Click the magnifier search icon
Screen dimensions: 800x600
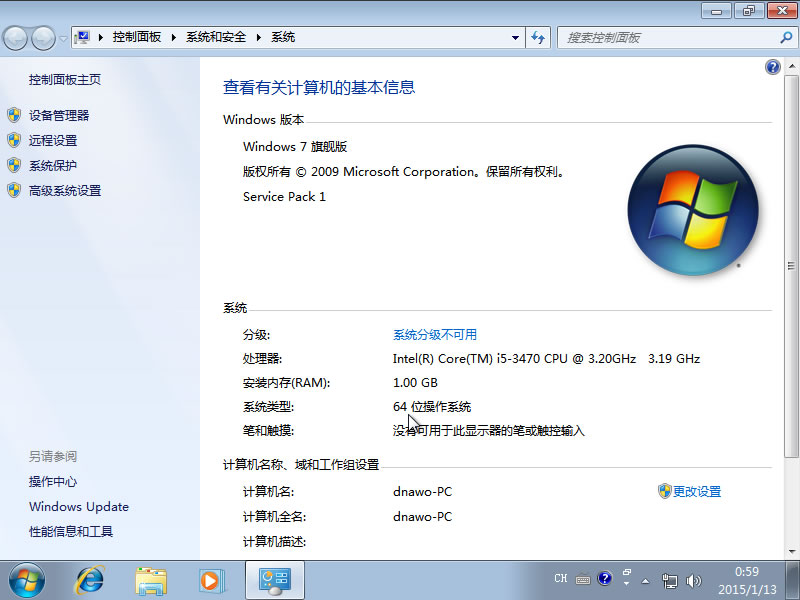coord(786,37)
